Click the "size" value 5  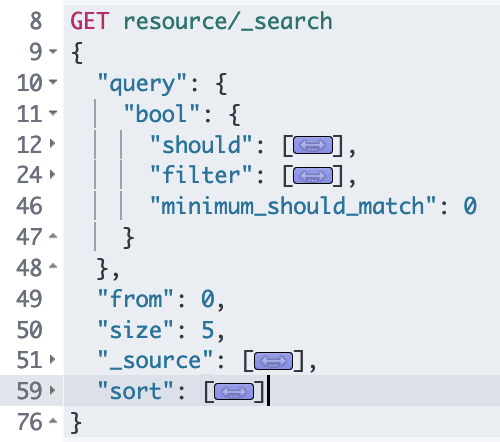click(208, 330)
